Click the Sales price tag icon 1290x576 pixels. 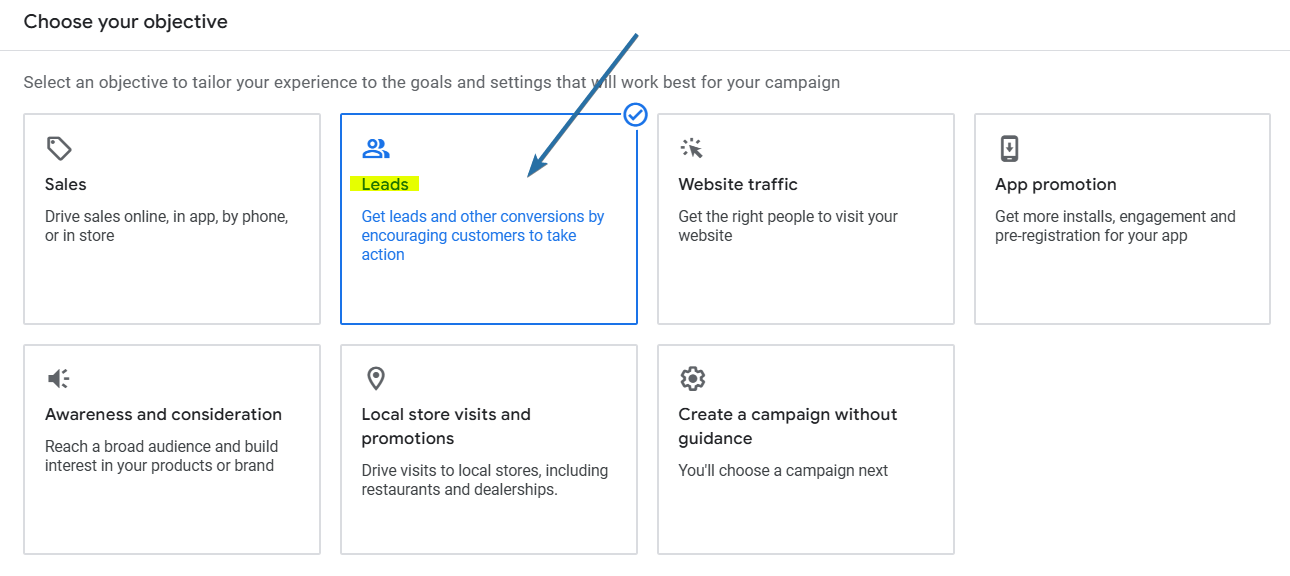coord(59,149)
